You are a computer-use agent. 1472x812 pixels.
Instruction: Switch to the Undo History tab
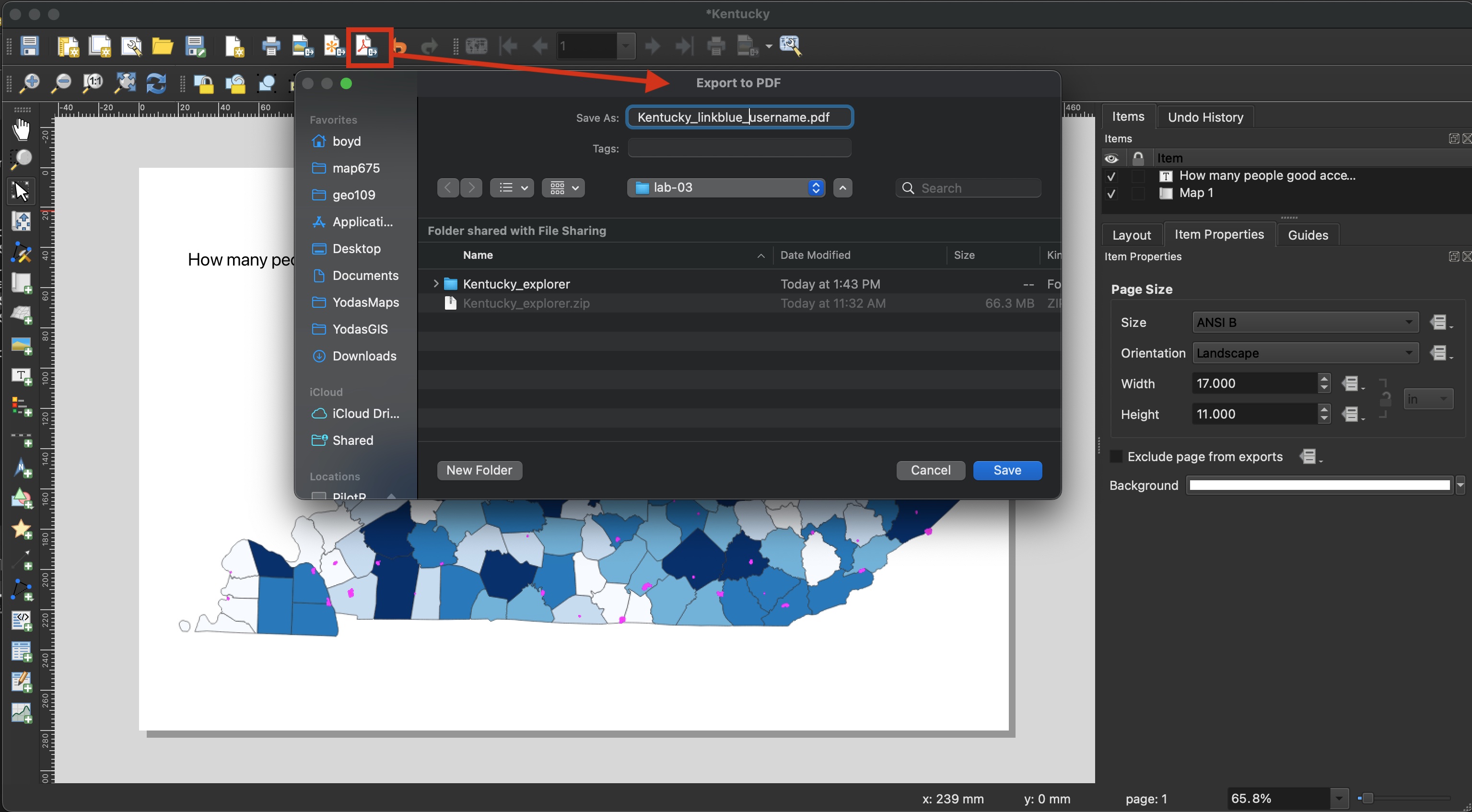point(1203,117)
